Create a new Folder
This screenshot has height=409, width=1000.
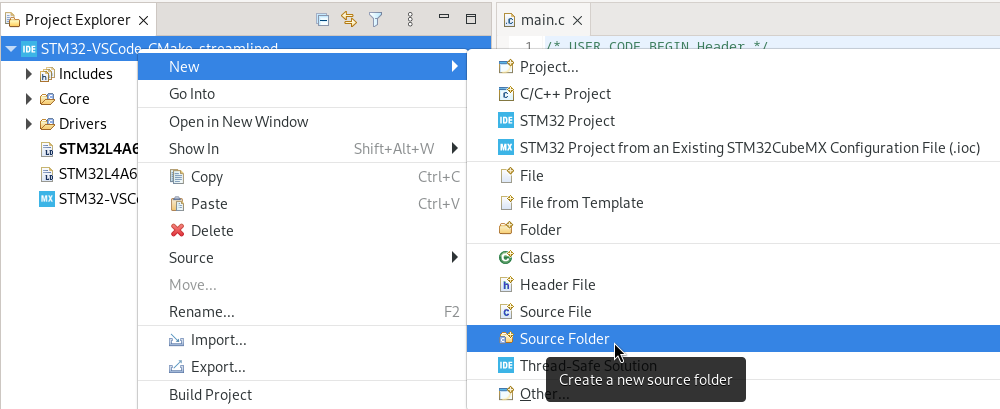pyautogui.click(x=733, y=230)
